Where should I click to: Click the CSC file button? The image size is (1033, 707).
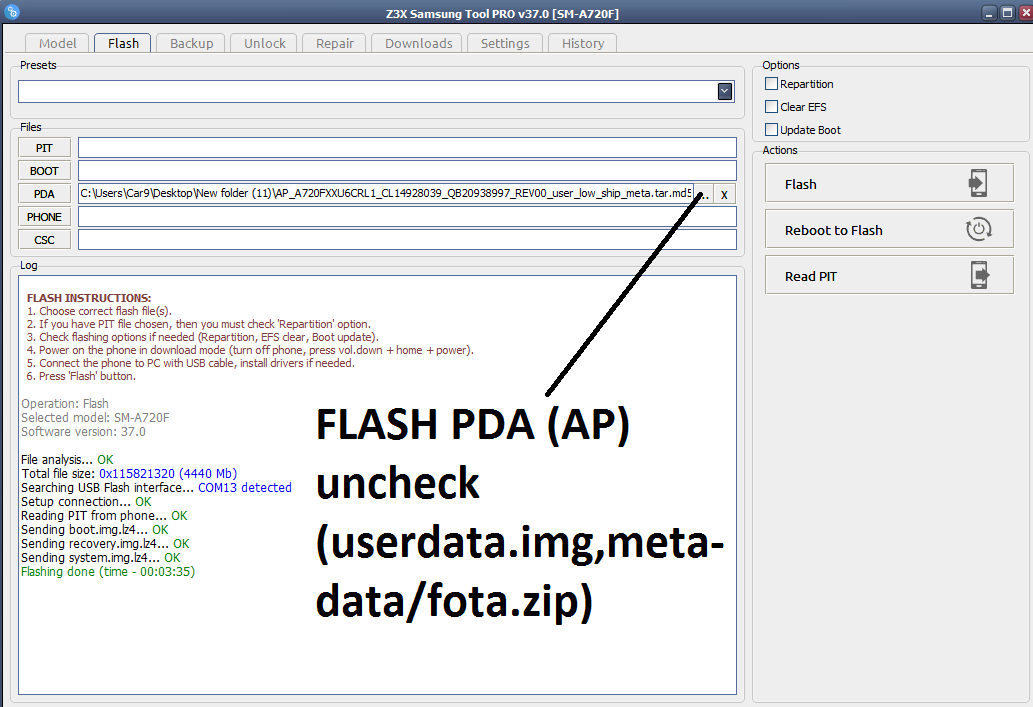pyautogui.click(x=44, y=240)
